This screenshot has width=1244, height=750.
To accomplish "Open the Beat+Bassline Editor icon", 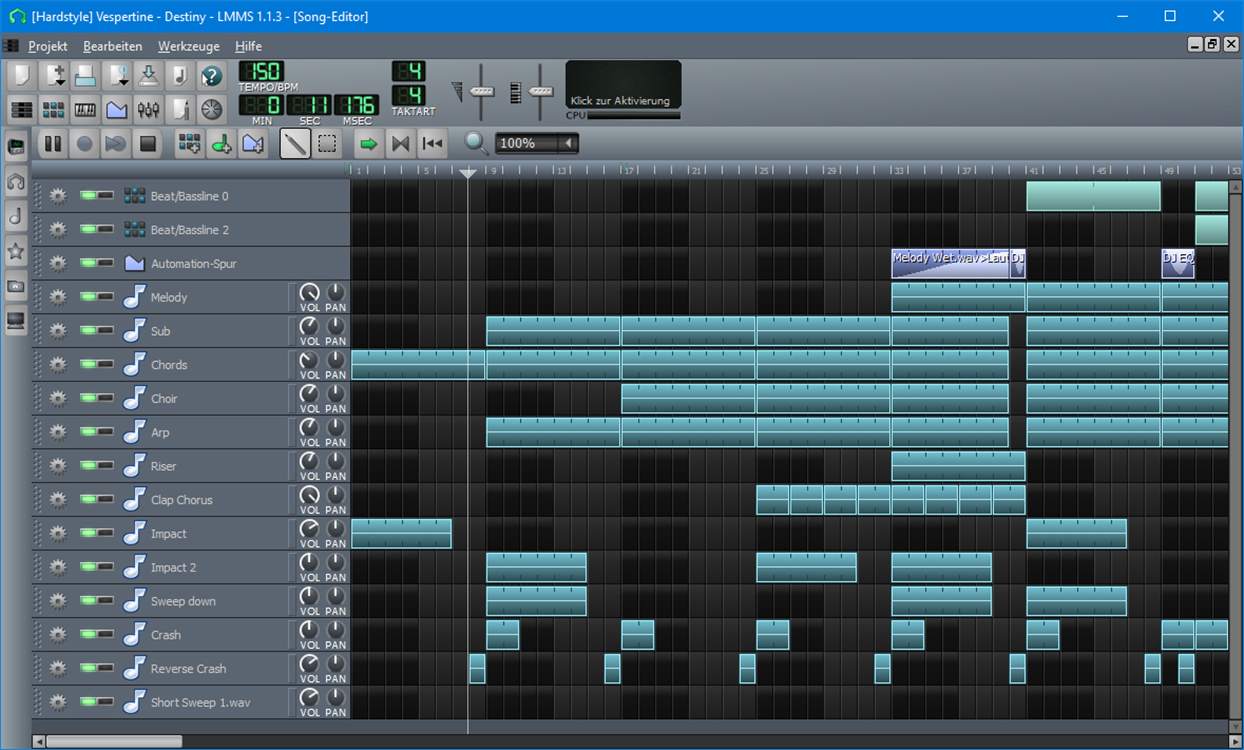I will point(53,109).
